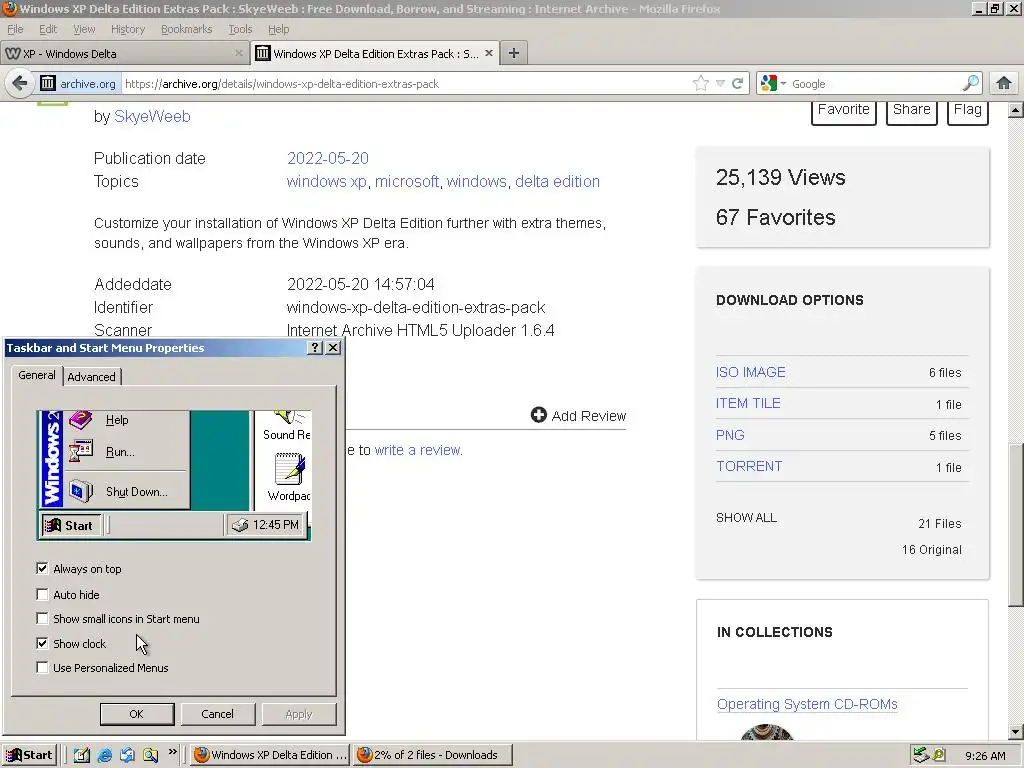Open the Bookmarks menu
The width and height of the screenshot is (1024, 768).
[186, 29]
